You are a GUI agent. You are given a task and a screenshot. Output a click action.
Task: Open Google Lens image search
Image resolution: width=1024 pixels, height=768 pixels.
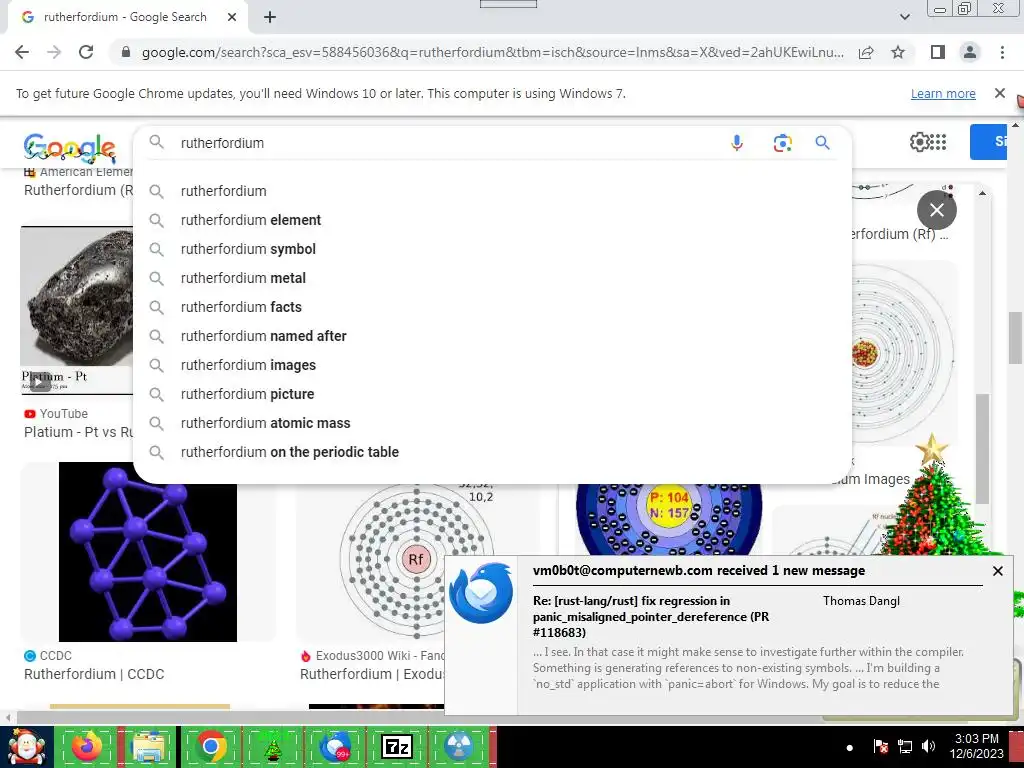point(782,142)
